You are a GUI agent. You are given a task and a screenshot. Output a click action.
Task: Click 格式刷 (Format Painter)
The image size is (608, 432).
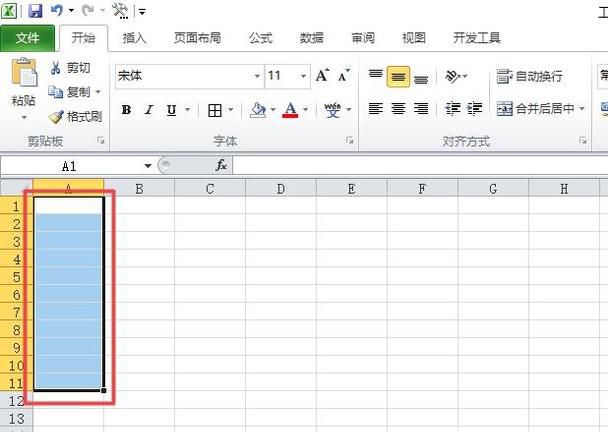[76, 116]
